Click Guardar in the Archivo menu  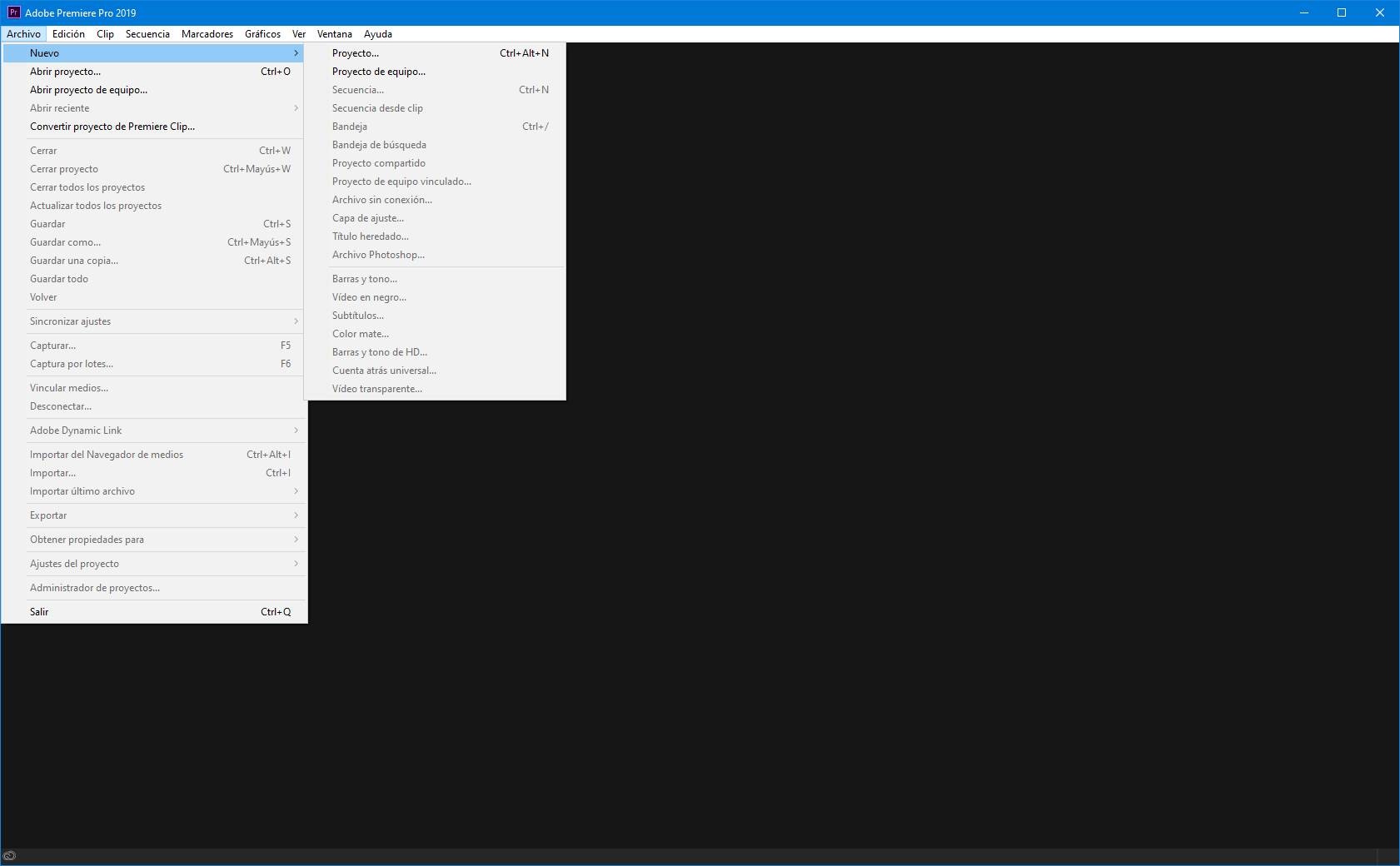click(x=155, y=224)
